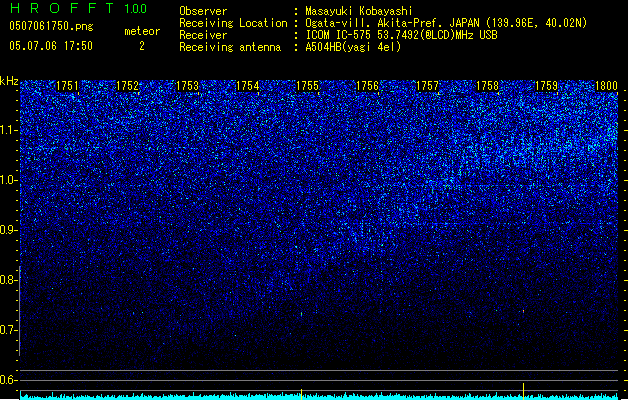Click the Observer name Masayuki Kobayashi
The height and width of the screenshot is (400, 629).
(358, 11)
